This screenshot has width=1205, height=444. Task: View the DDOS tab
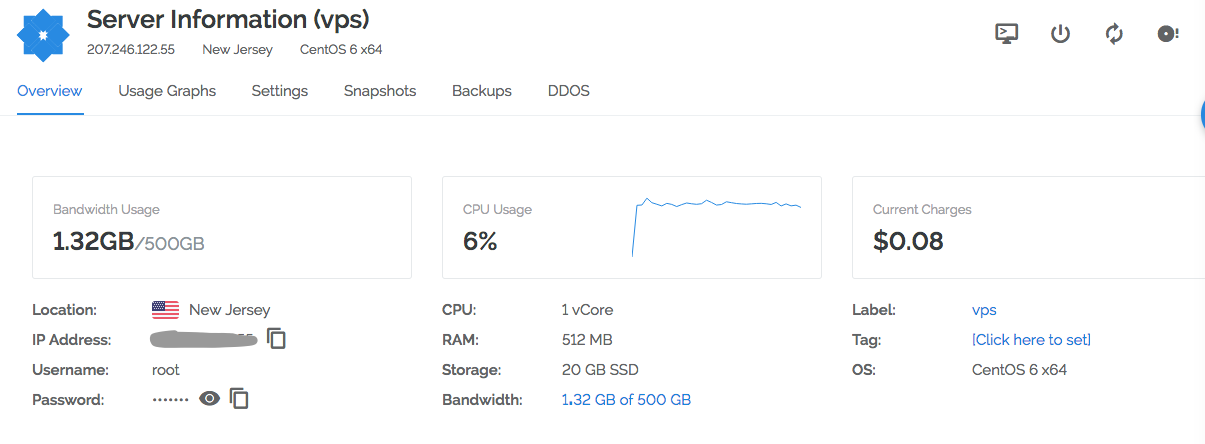point(569,91)
